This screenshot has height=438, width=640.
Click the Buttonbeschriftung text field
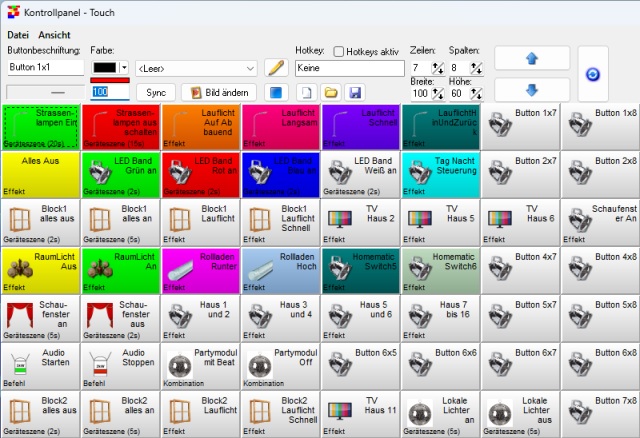(x=45, y=68)
